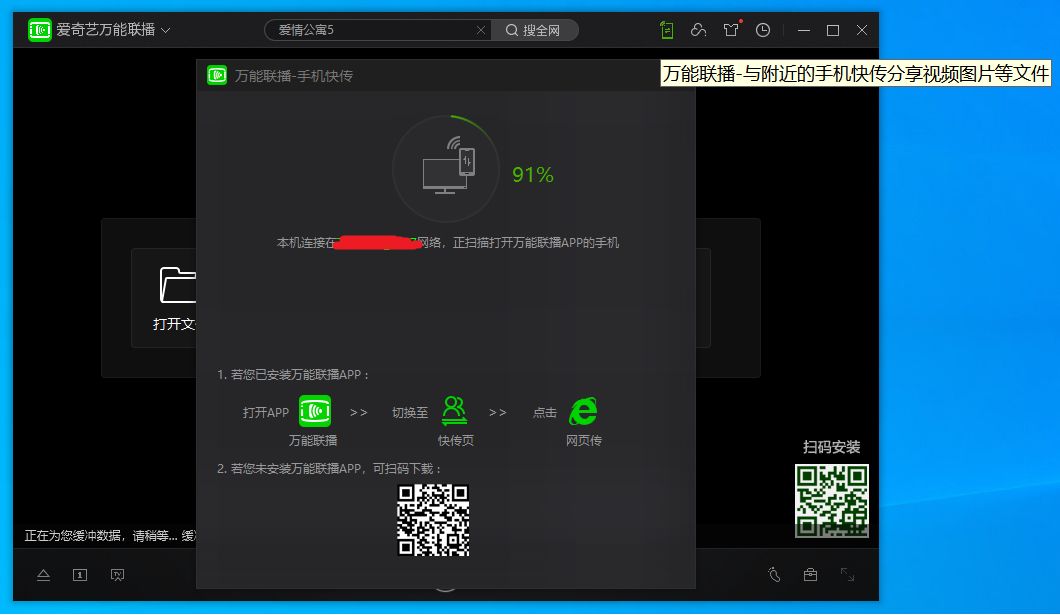This screenshot has height=615, width=1060.
Task: Select the 万能联播 app icon in step one
Action: pyautogui.click(x=314, y=411)
